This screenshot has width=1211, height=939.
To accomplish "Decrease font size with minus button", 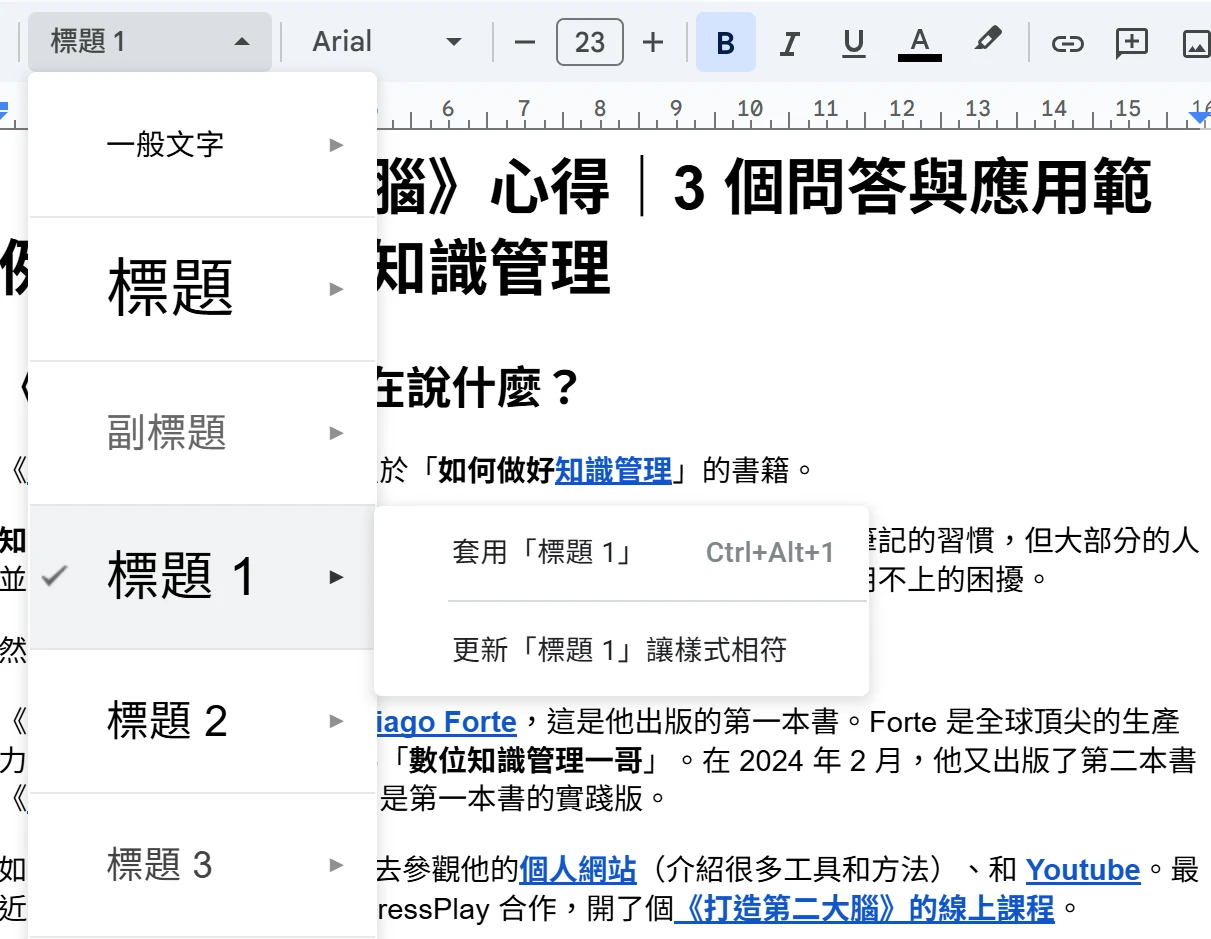I will [x=526, y=42].
